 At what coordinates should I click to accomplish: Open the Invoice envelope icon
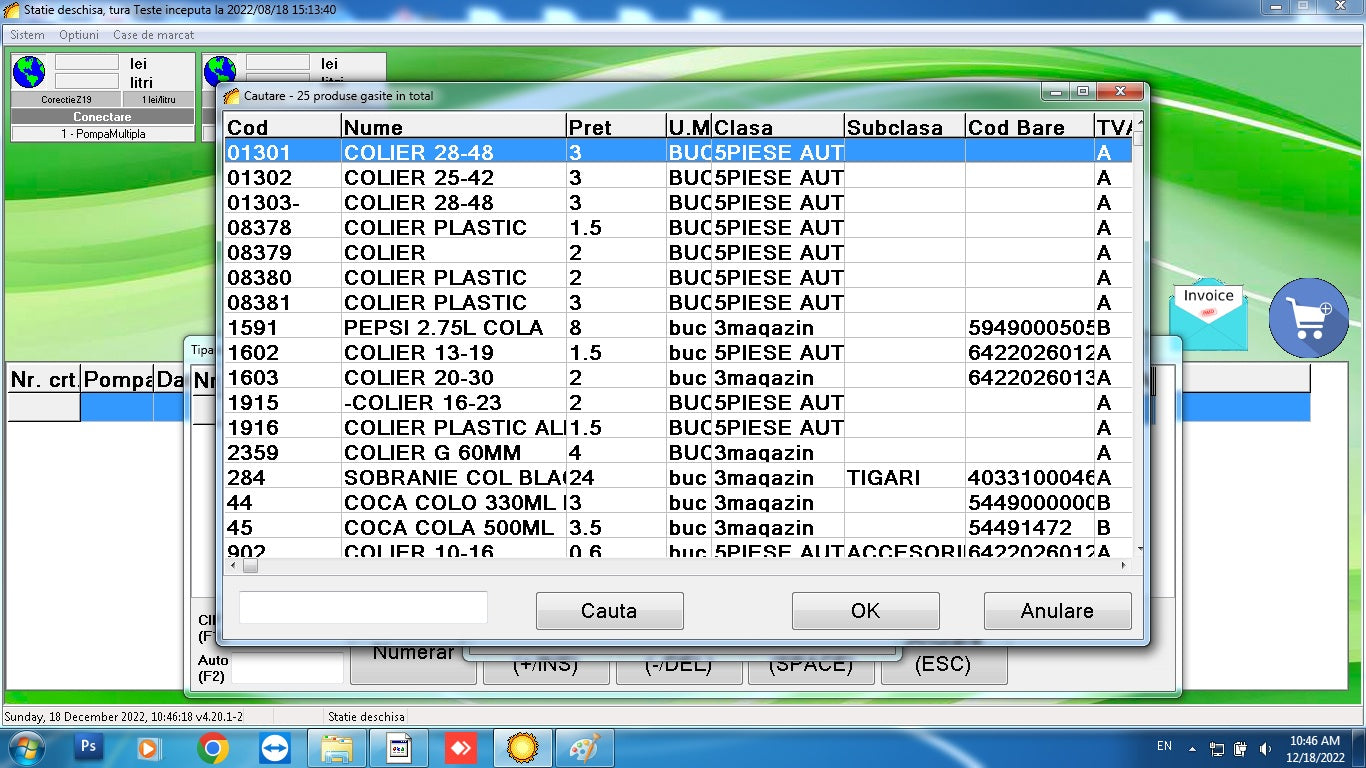tap(1208, 314)
